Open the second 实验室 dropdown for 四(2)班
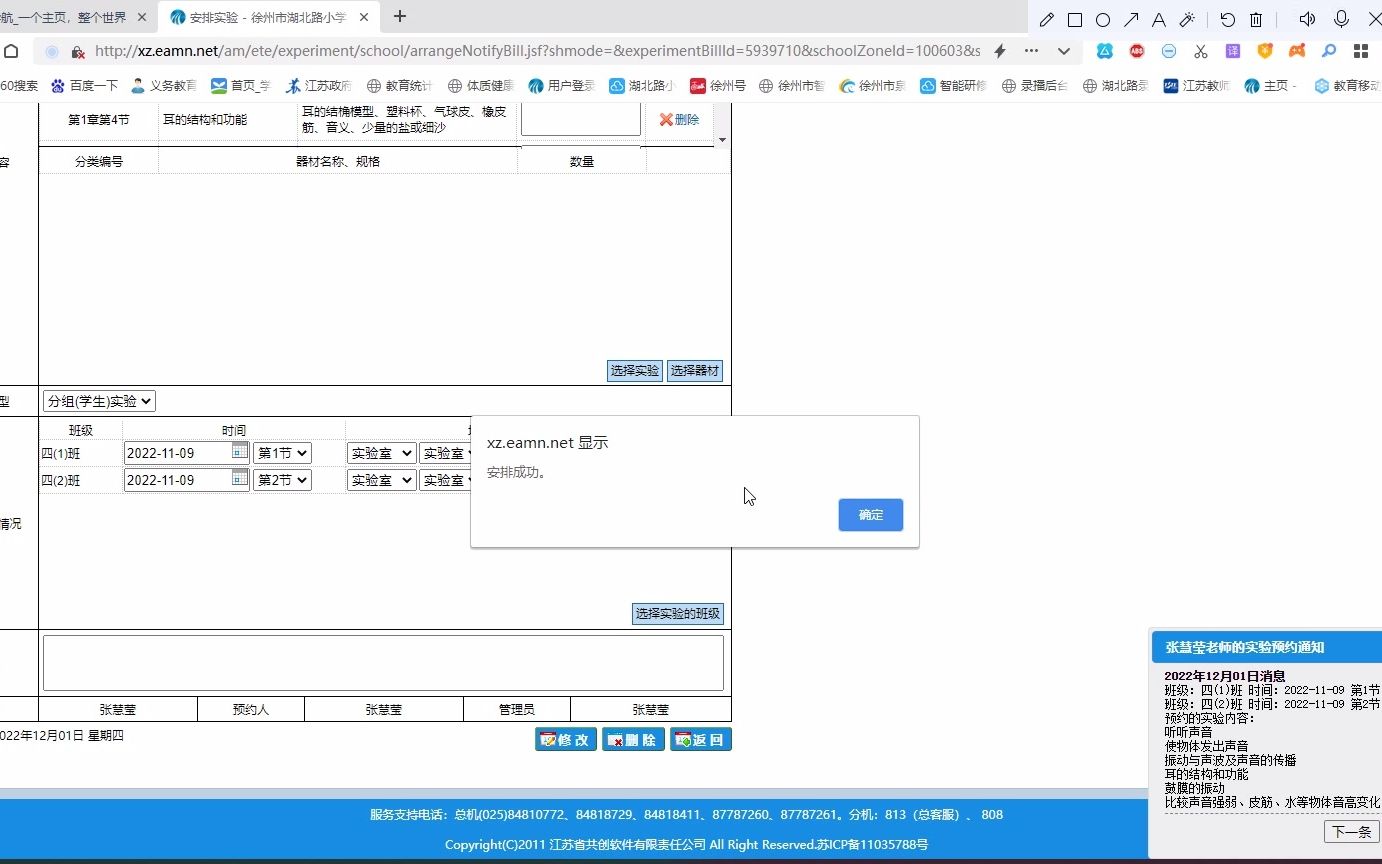 (445, 480)
